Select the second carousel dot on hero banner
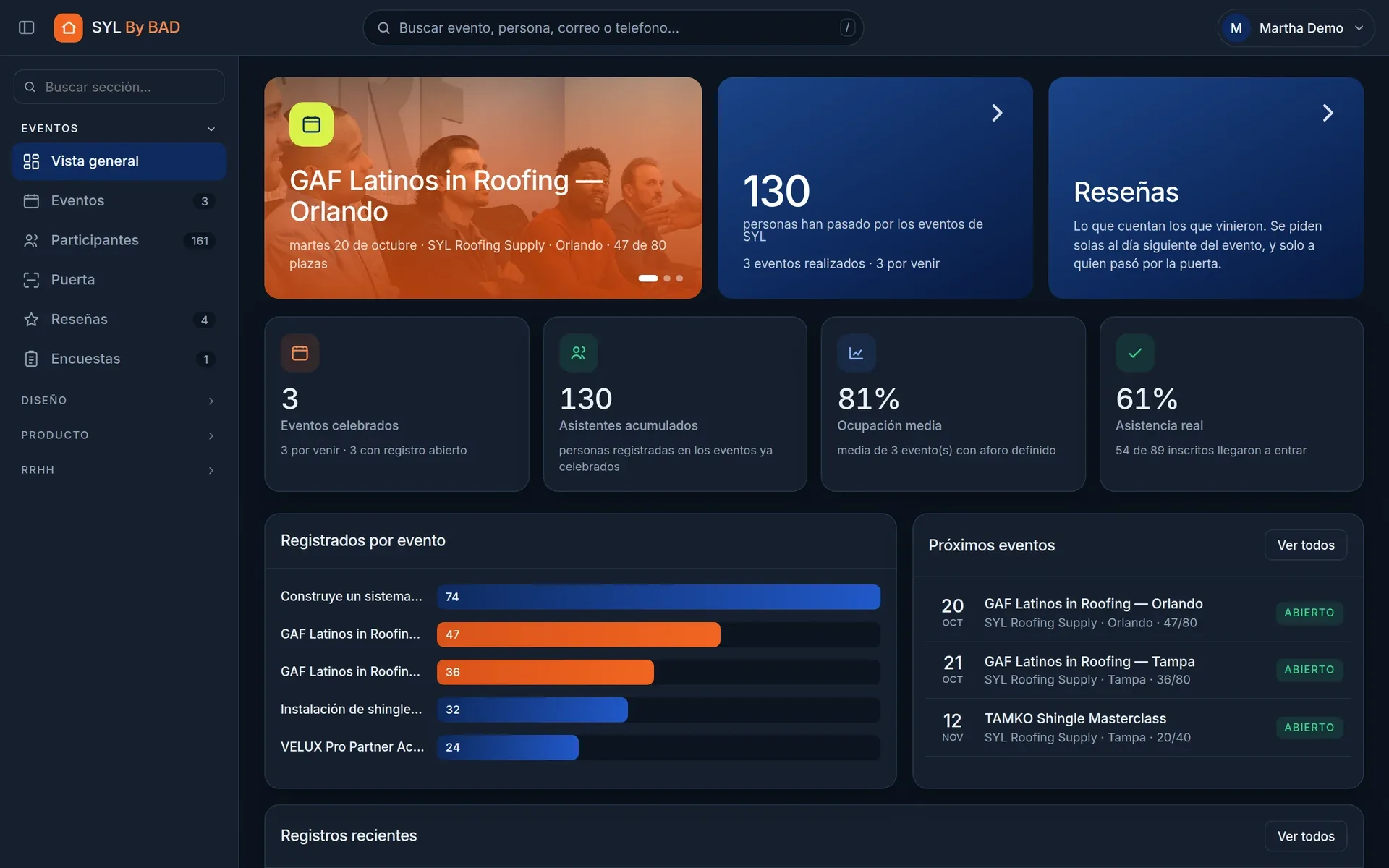Viewport: 1389px width, 868px height. click(x=667, y=278)
